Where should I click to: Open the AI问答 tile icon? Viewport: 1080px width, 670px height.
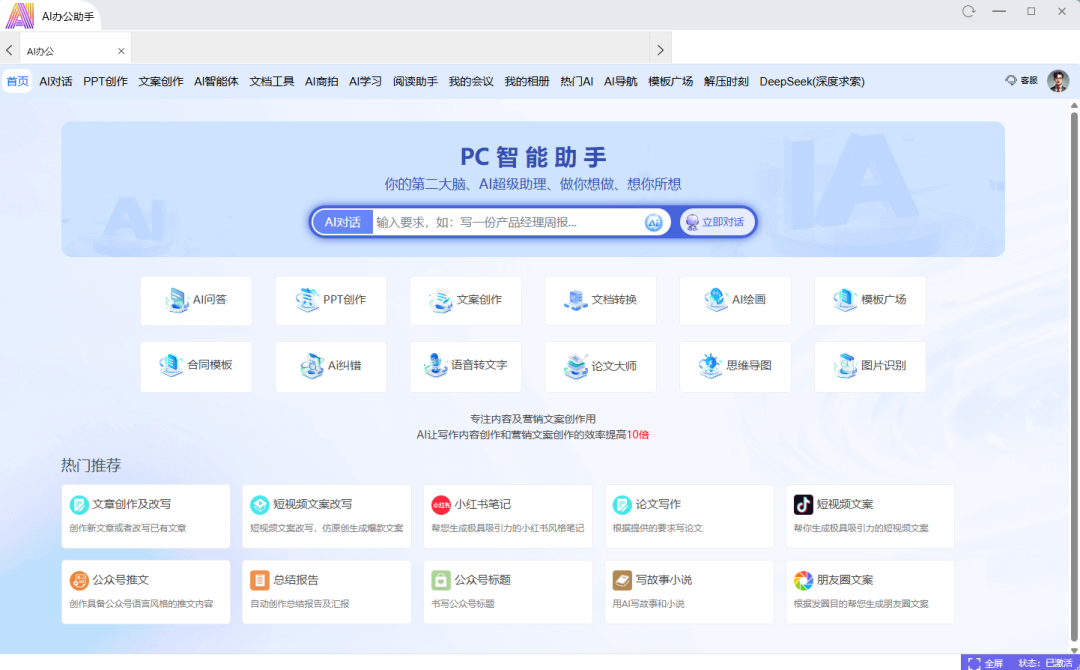(177, 300)
